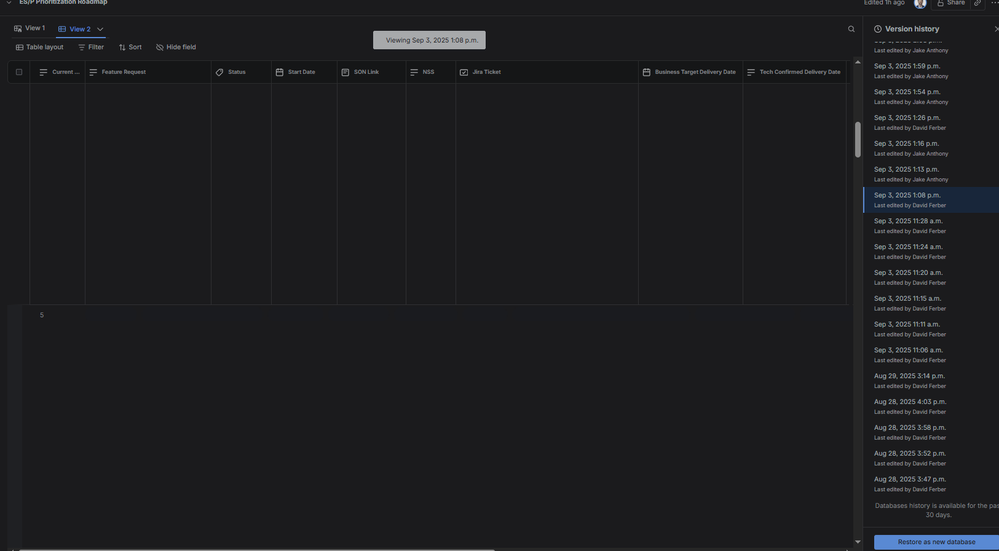Click the Current column header
The image size is (999, 551).
click(x=59, y=72)
